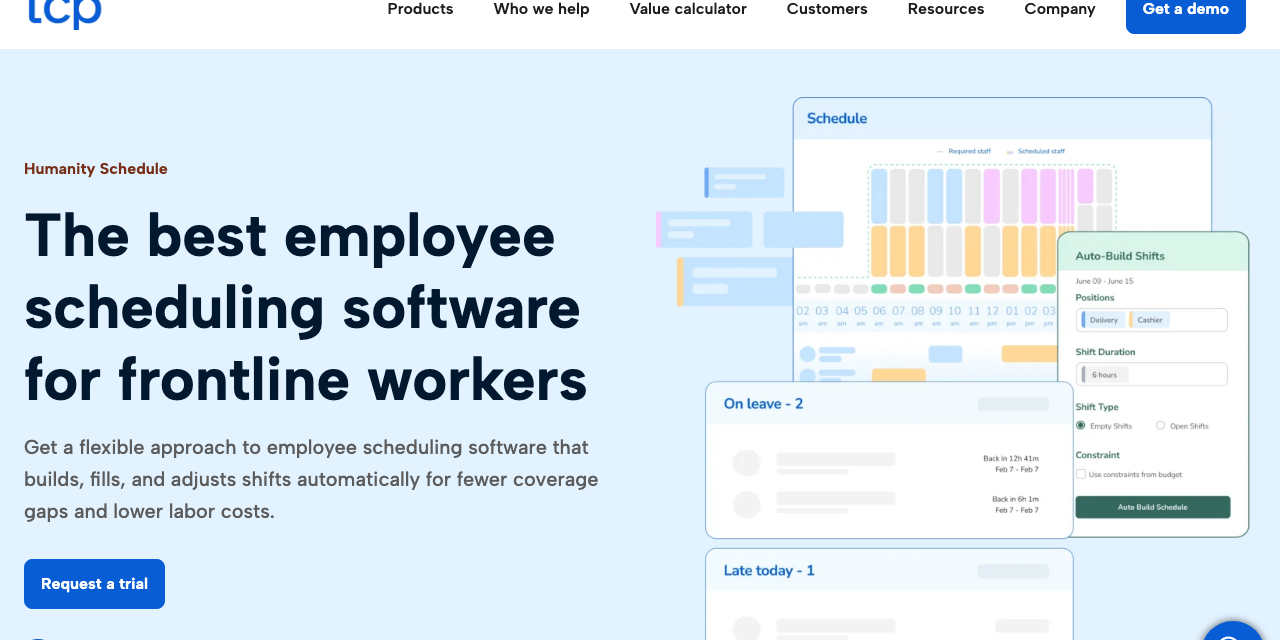
Task: Check Use constraints from budget
Action: tap(1081, 474)
